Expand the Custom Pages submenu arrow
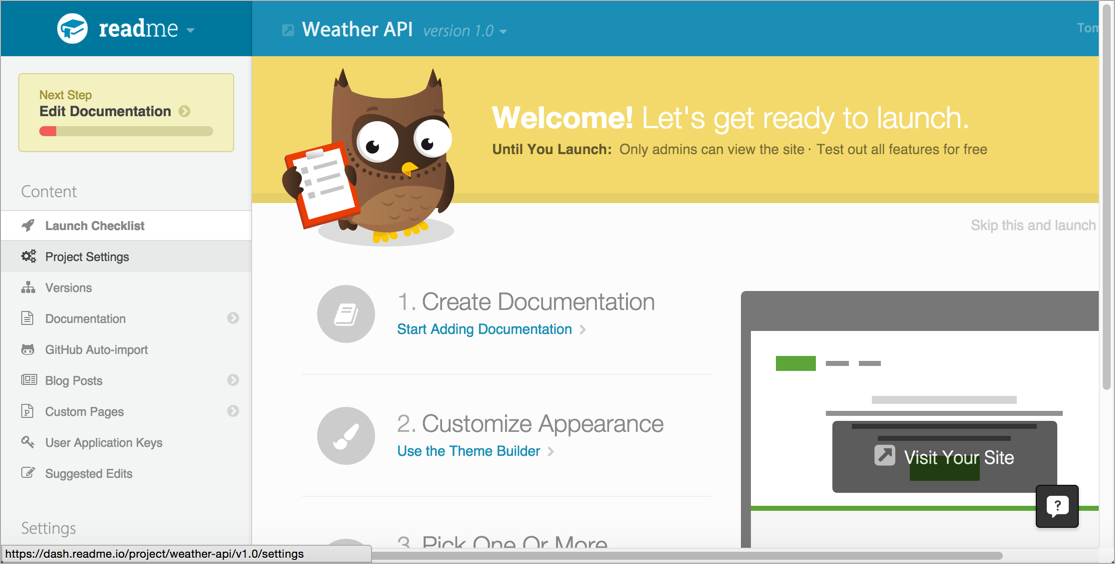 [x=233, y=412]
